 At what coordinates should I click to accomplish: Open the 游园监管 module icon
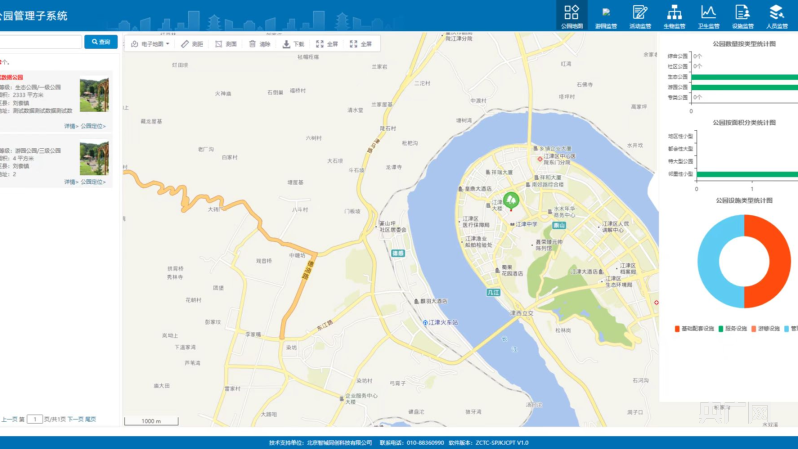(606, 16)
